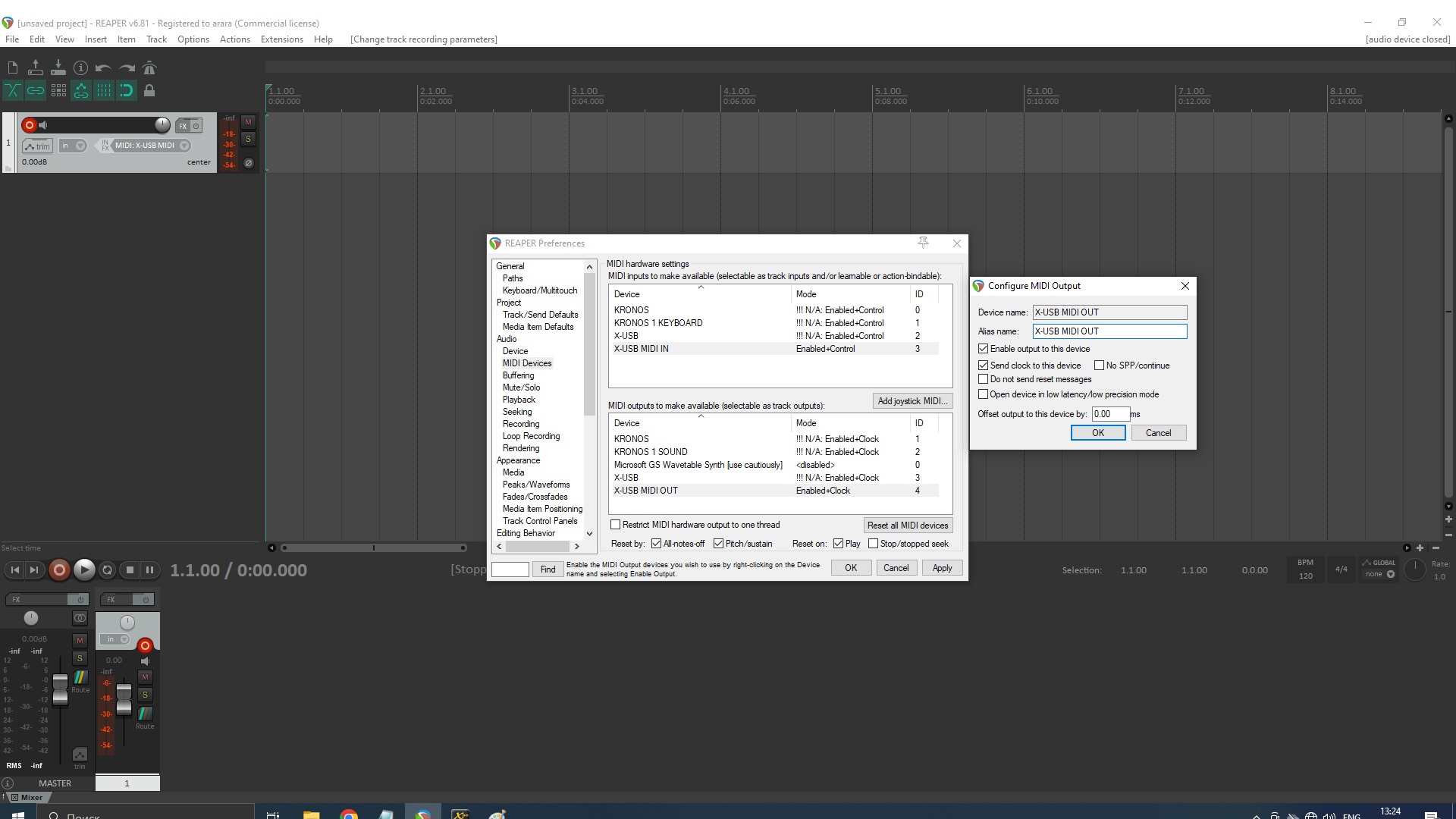The width and height of the screenshot is (1456, 819).
Task: Select Buffering in preferences tree
Action: click(518, 375)
